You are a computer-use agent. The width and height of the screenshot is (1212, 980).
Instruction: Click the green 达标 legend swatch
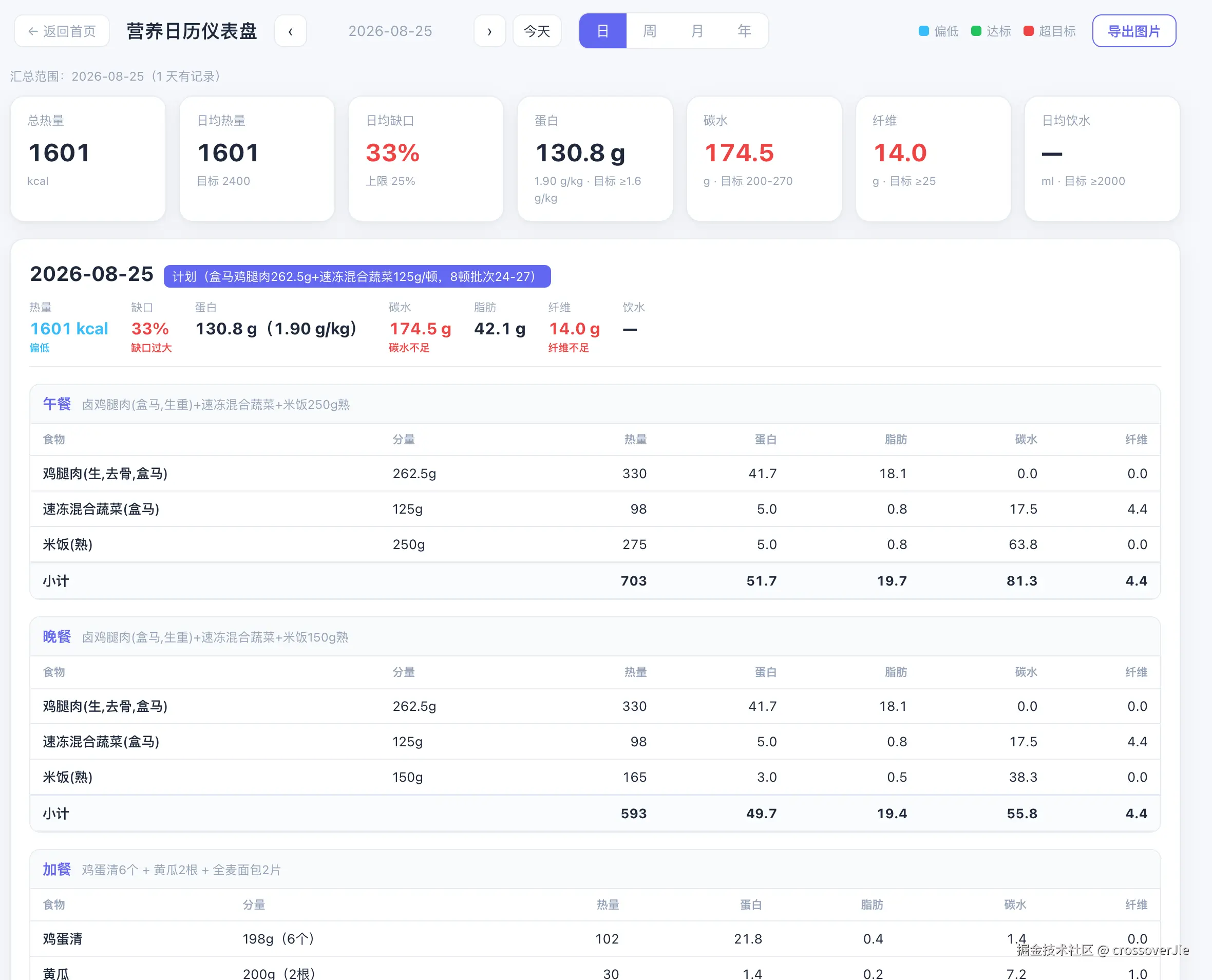point(975,31)
